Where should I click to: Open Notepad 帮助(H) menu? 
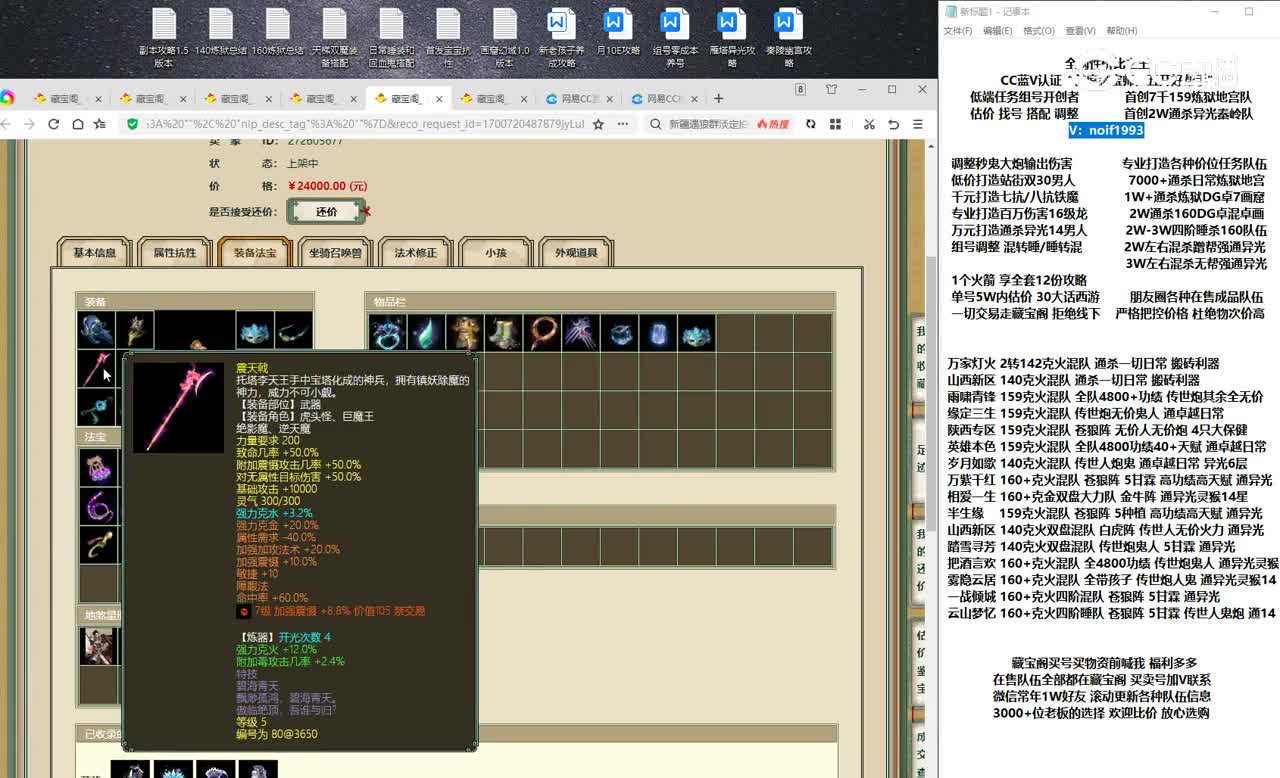[x=1122, y=31]
